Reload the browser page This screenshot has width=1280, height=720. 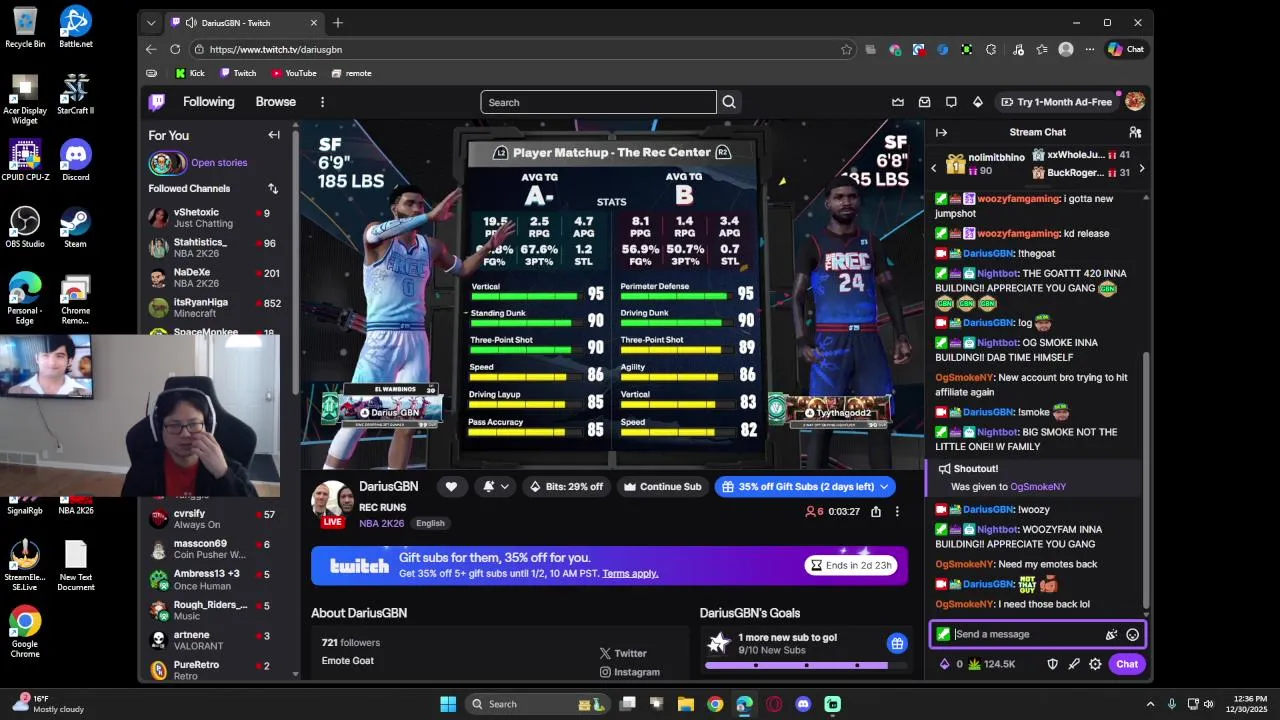pyautogui.click(x=175, y=49)
